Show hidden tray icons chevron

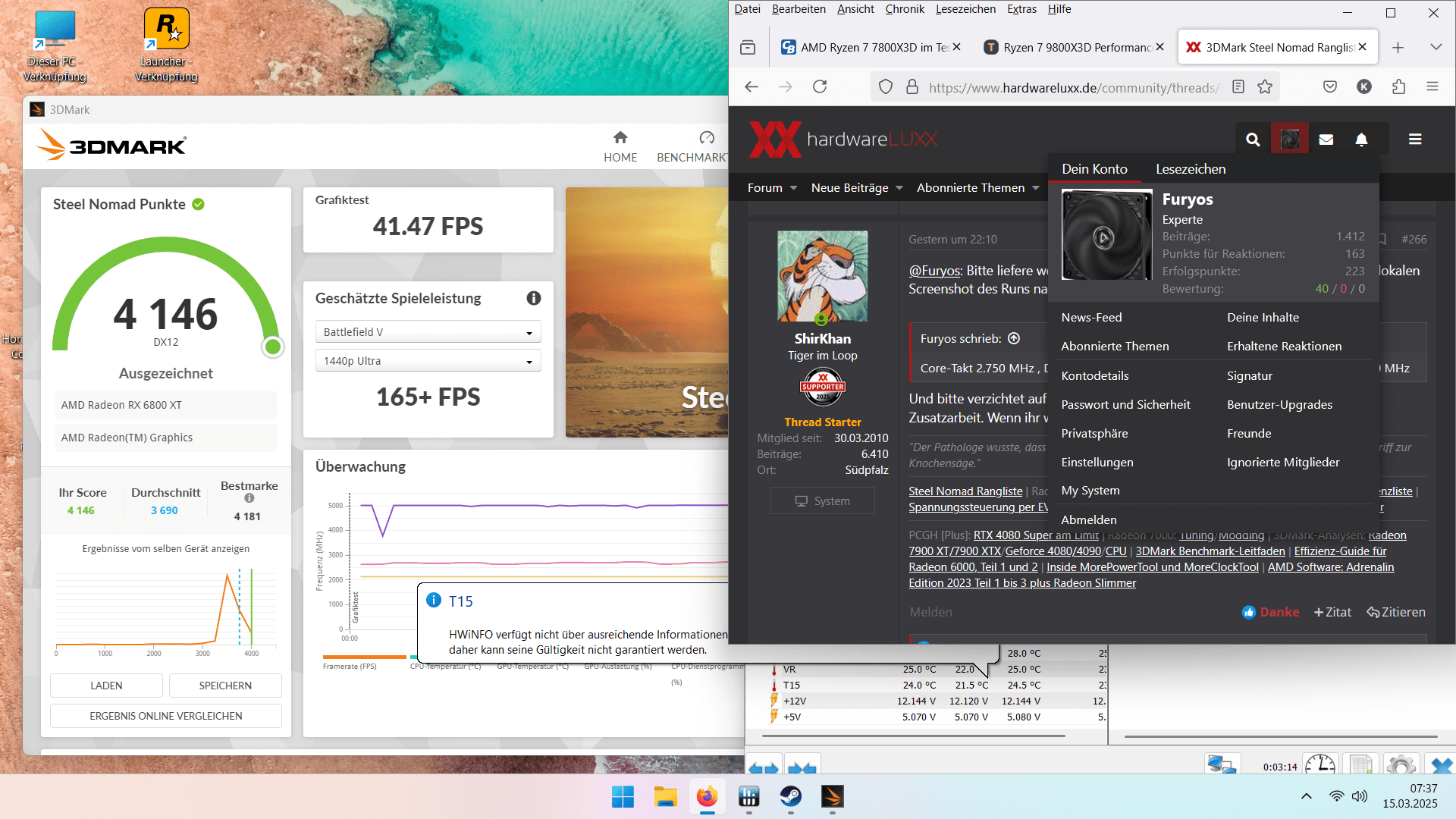coord(1306,796)
